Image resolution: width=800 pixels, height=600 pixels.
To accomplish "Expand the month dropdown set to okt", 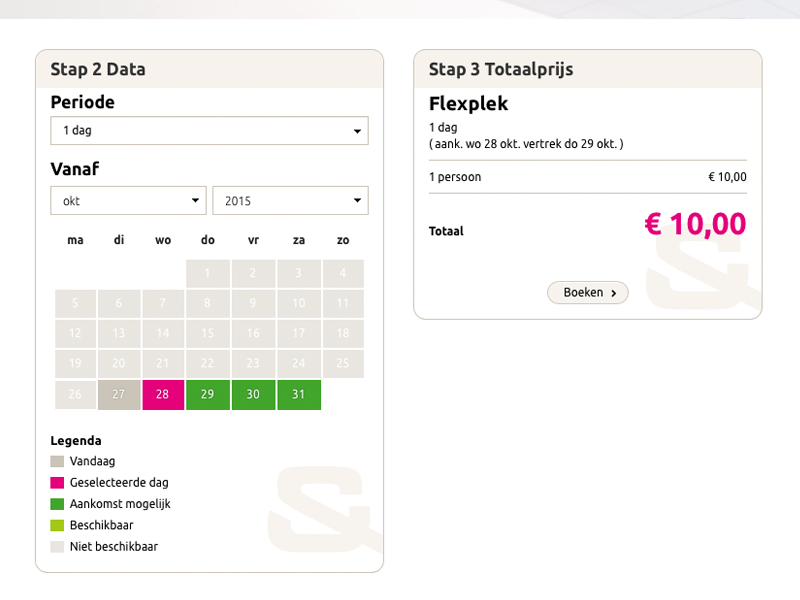I will click(x=128, y=201).
